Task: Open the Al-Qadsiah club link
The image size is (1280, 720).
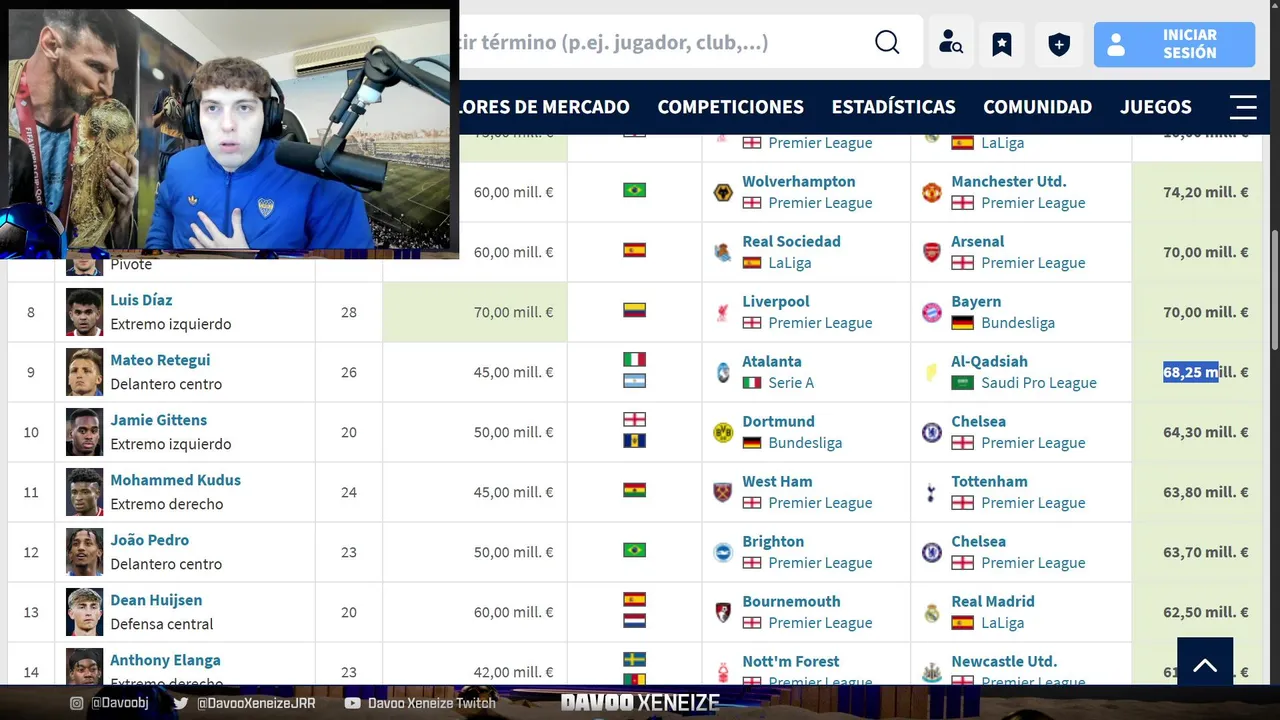Action: coord(989,361)
